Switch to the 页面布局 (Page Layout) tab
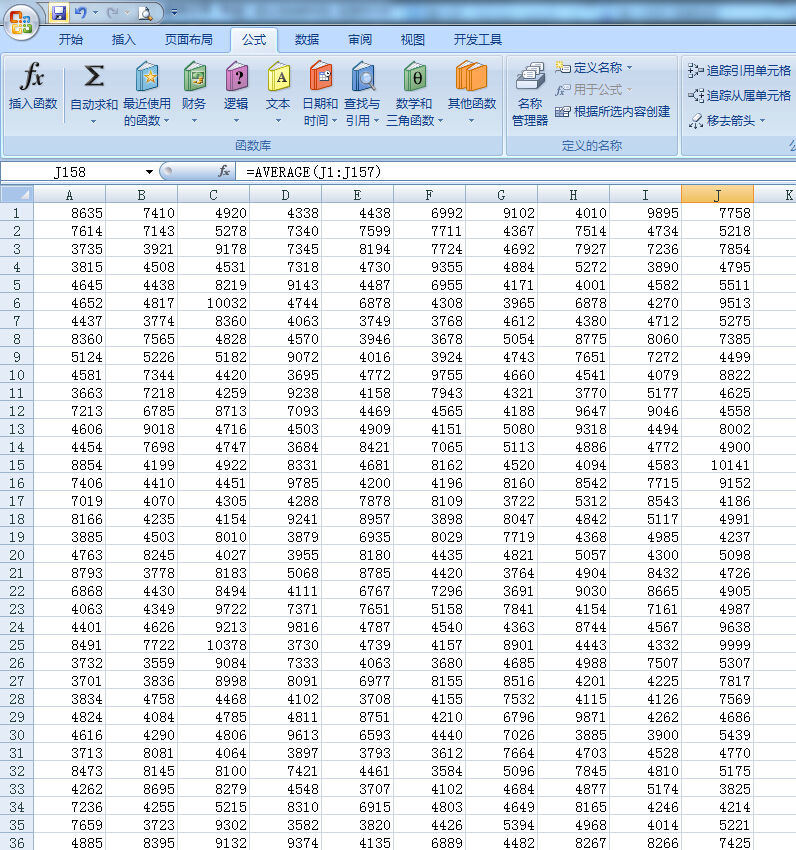796x850 pixels. (x=189, y=40)
